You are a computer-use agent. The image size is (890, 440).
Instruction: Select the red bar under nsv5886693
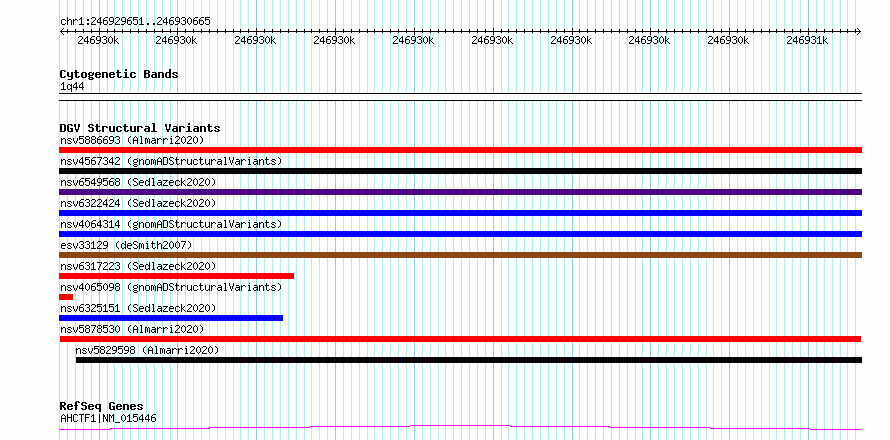[x=460, y=150]
